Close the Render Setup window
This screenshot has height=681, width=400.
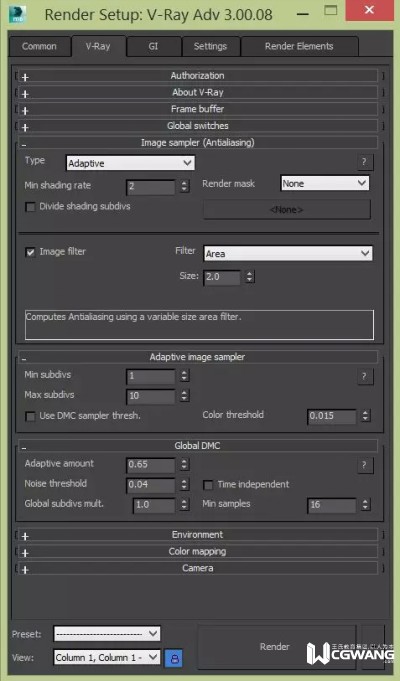pyautogui.click(x=370, y=10)
